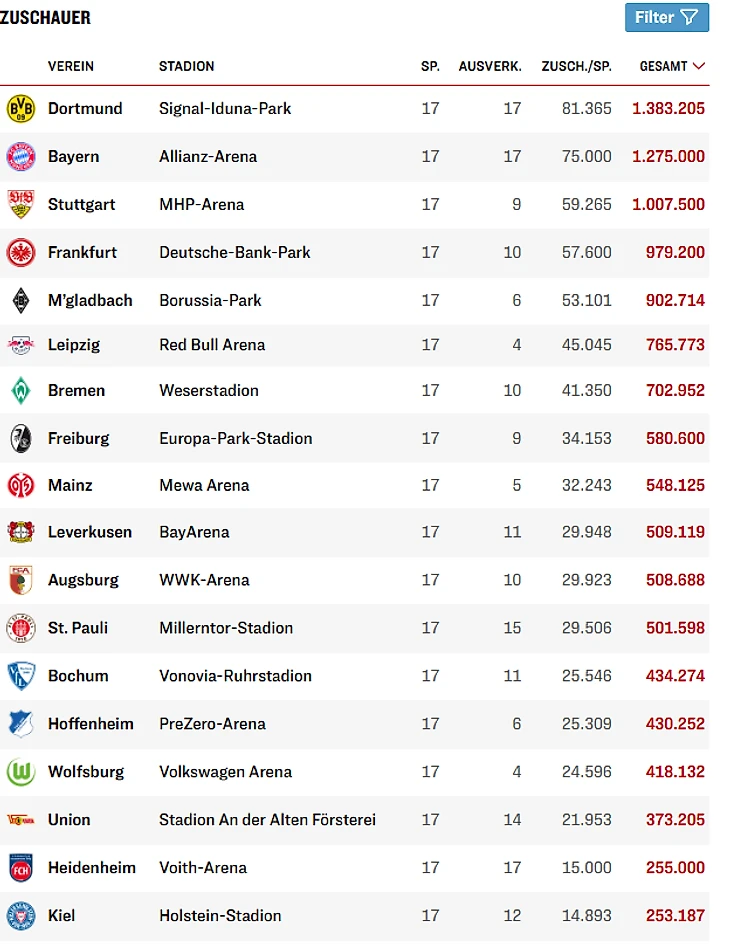The width and height of the screenshot is (730, 949).
Task: Click the Borussia Dortmund club crest
Action: coord(21,109)
